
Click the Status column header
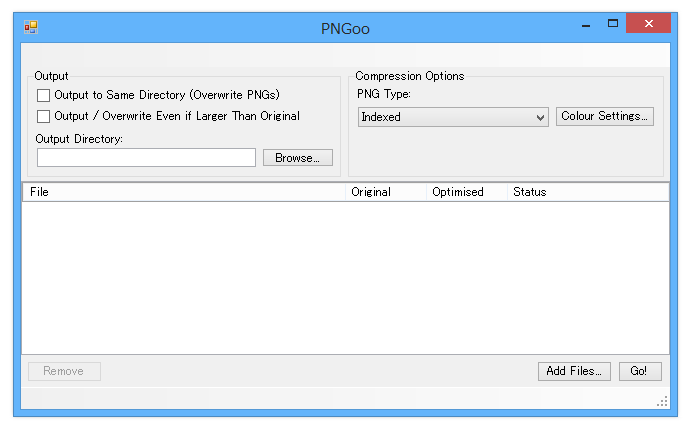pyautogui.click(x=588, y=192)
